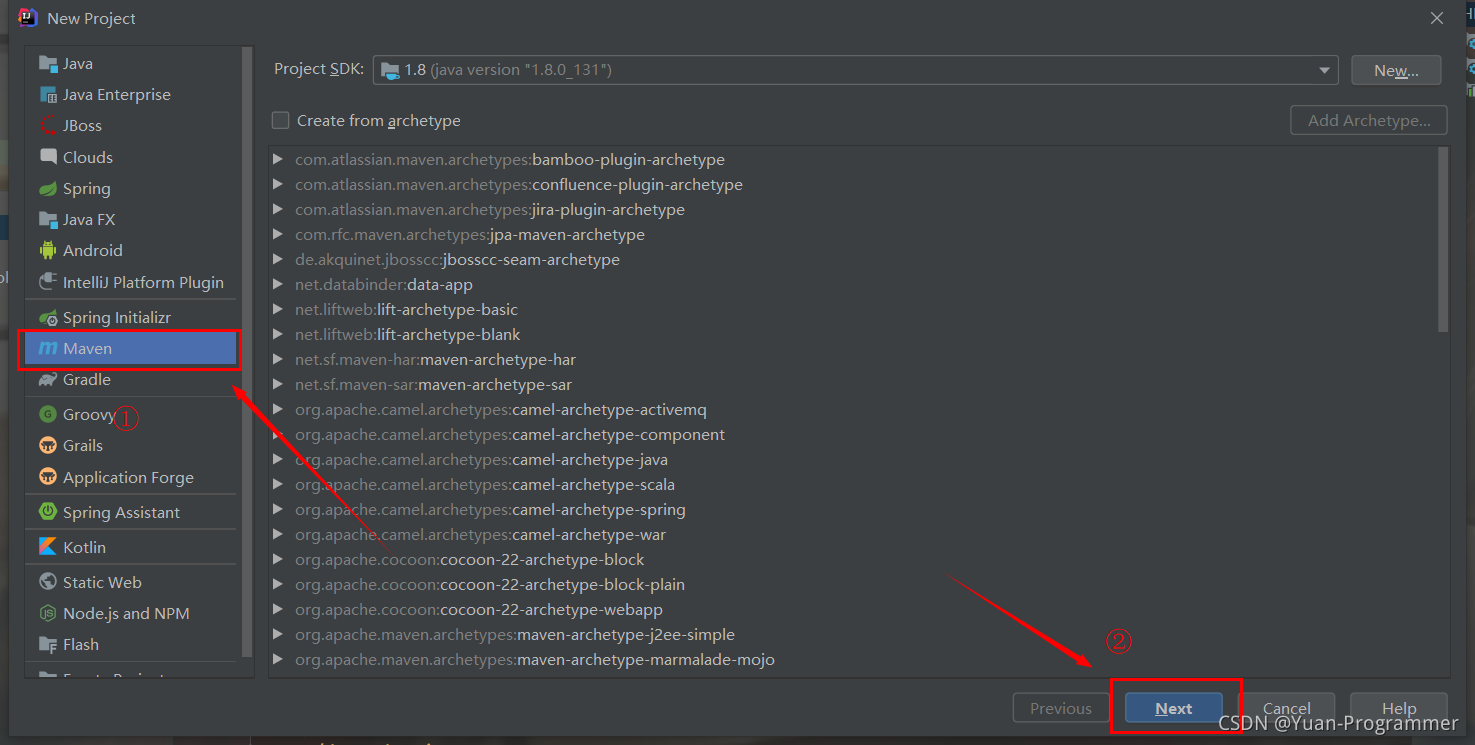
Task: Click the Add Archetype... button
Action: [x=1368, y=121]
